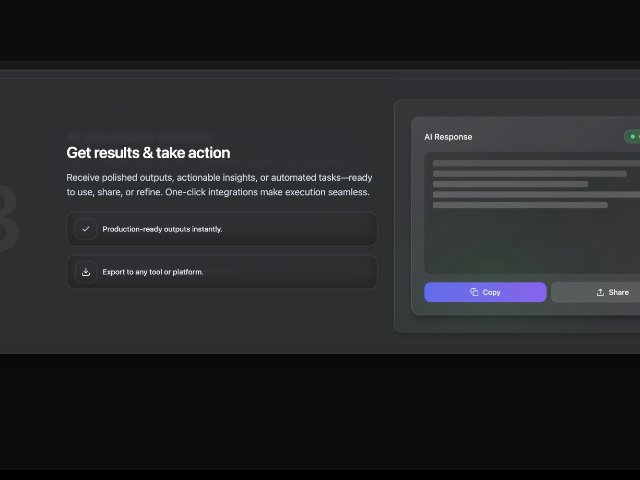Viewport: 640px width, 480px height.
Task: Click the last placeholder line in response
Action: [520, 205]
